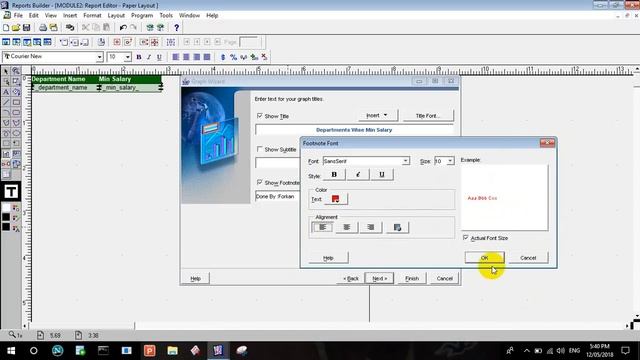Uncheck Actual Font Size checkbox
Viewport: 640px width, 360px height.
click(x=466, y=238)
